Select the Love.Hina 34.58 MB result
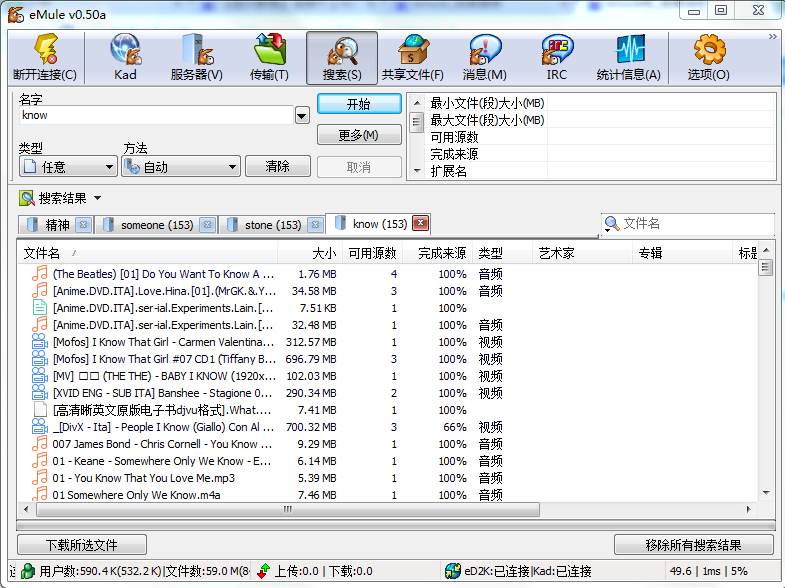The height and width of the screenshot is (588, 785). [x=388, y=291]
